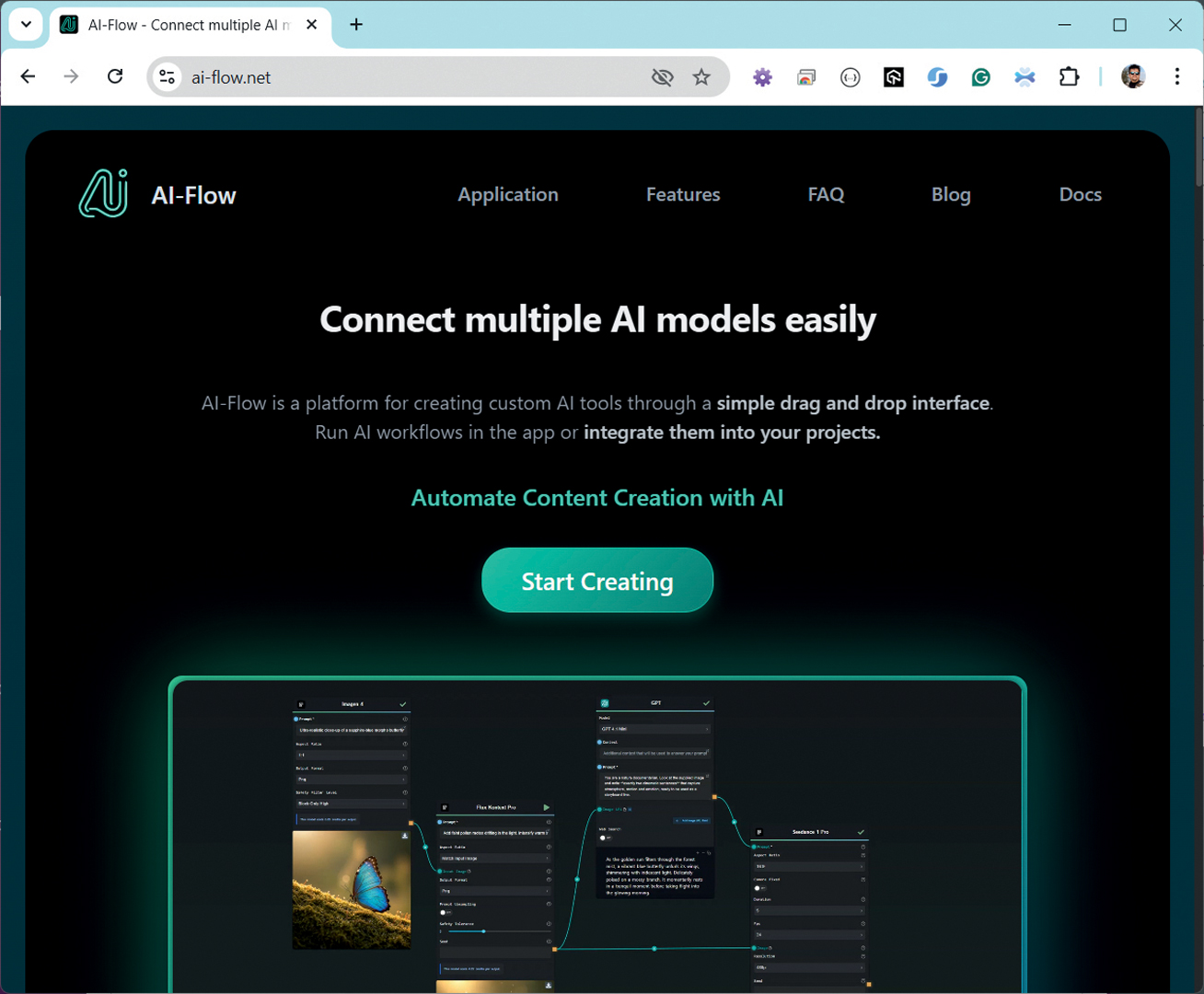Viewport: 1204px width, 994px height.
Task: Click the Start Creating button
Action: (x=596, y=581)
